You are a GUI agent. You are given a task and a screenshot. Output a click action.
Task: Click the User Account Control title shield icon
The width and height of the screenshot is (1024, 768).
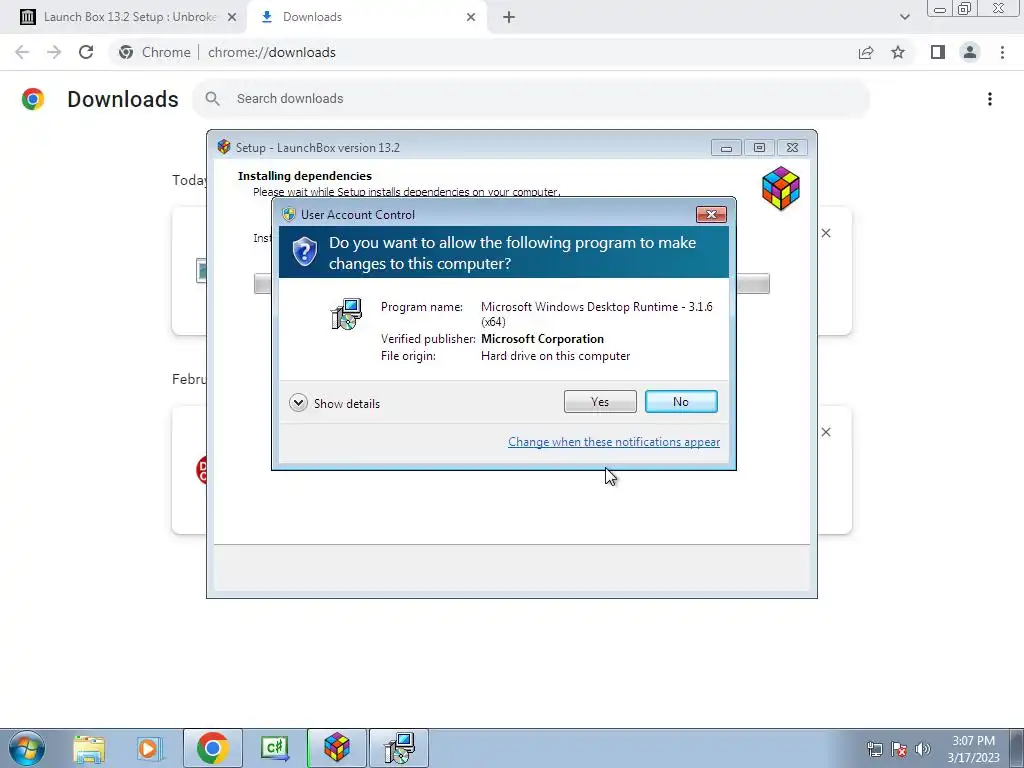[x=289, y=214]
